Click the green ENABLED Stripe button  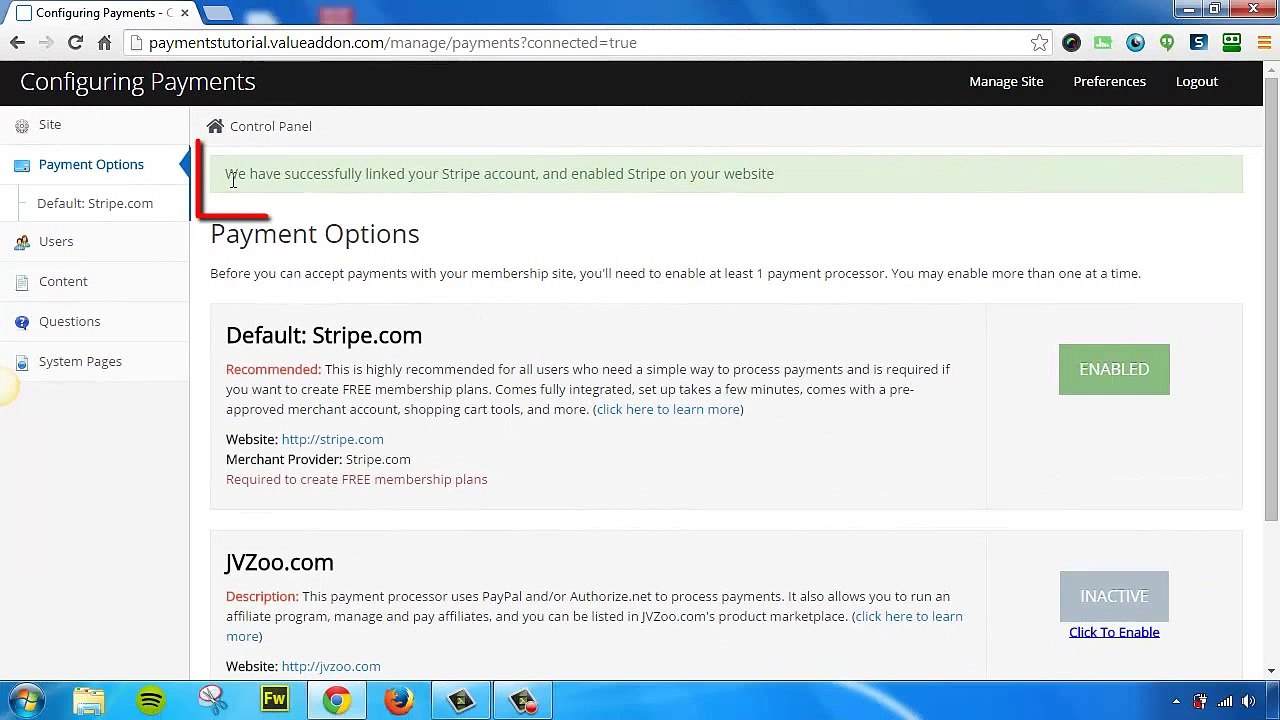(x=1114, y=369)
